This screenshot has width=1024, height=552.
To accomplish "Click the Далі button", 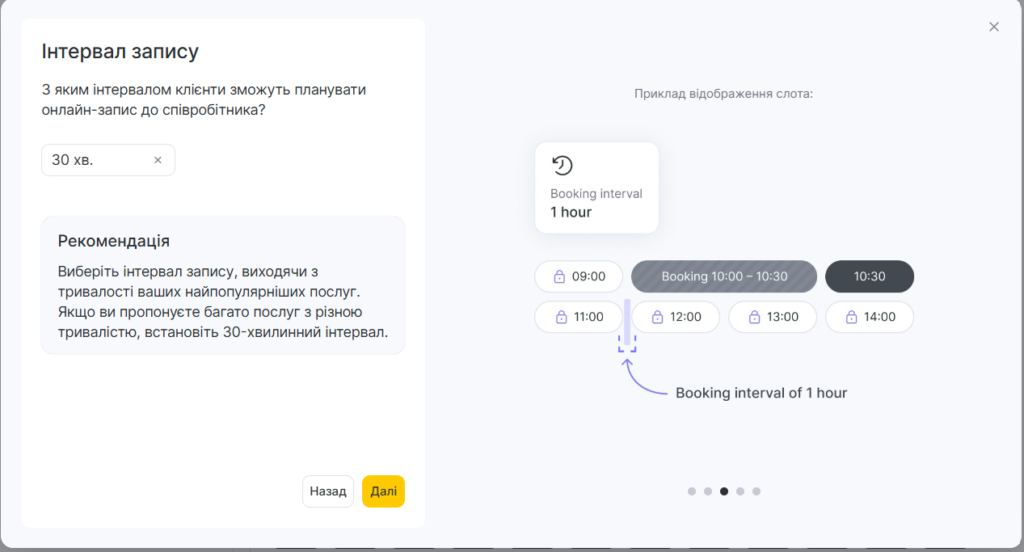I will (x=383, y=491).
